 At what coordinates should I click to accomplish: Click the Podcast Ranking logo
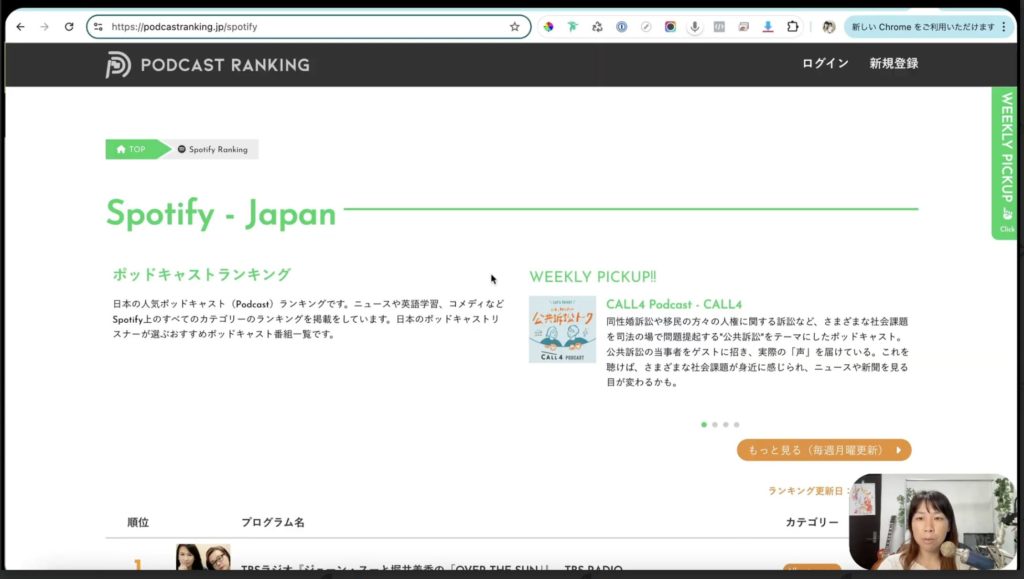tap(208, 65)
